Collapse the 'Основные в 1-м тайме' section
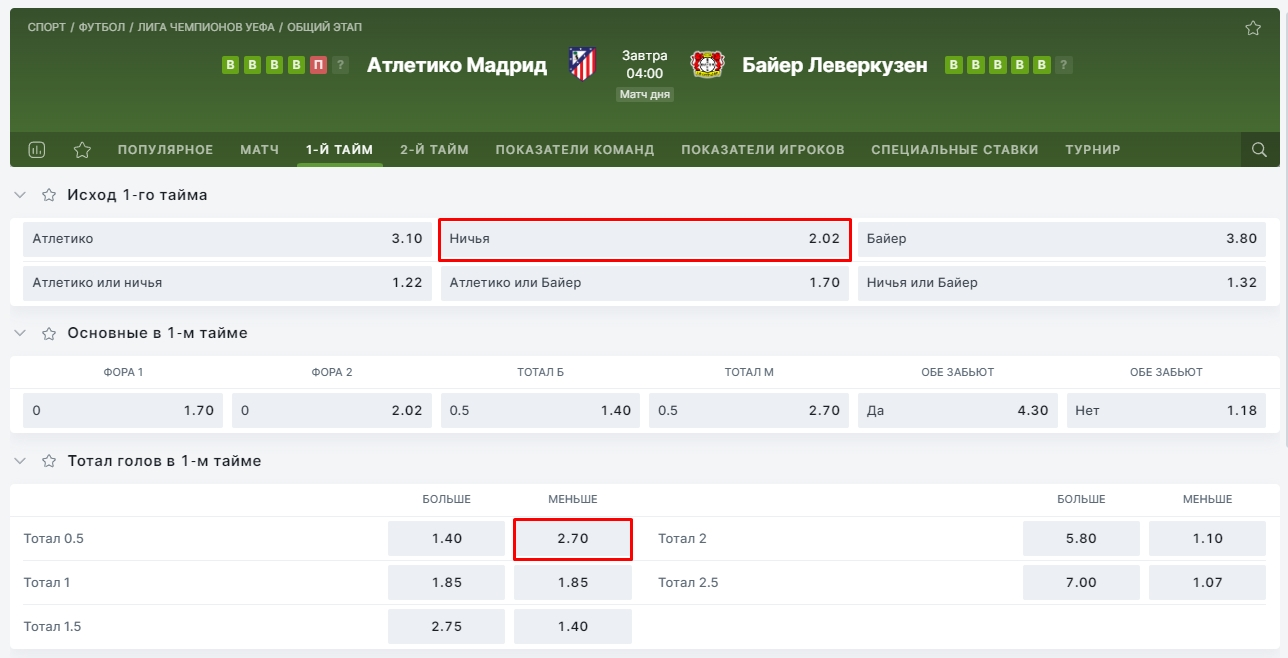The image size is (1288, 658). (21, 333)
